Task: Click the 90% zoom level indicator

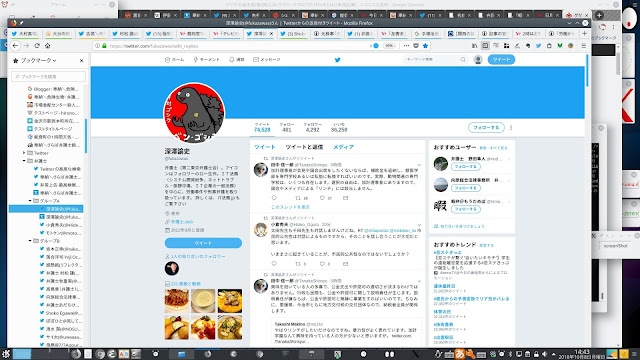Action: [389, 46]
